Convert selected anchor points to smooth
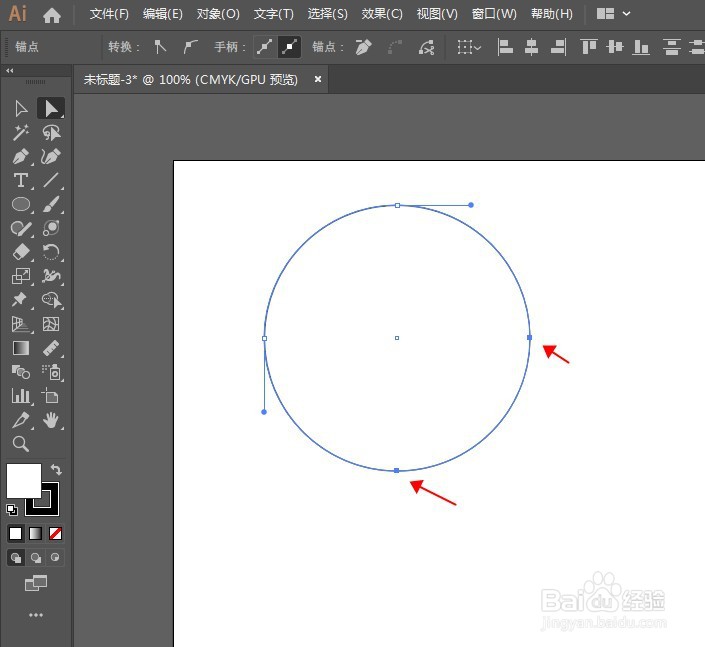Image resolution: width=705 pixels, height=647 pixels. (x=190, y=47)
